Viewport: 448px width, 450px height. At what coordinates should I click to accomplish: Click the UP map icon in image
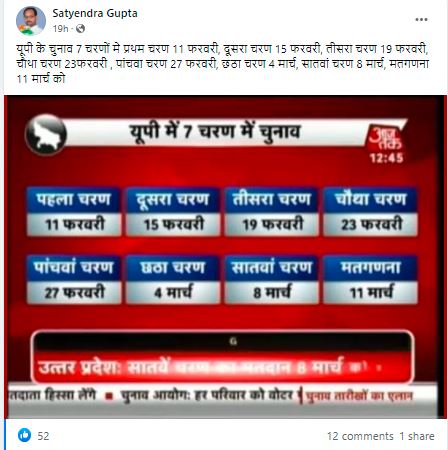tap(46, 135)
